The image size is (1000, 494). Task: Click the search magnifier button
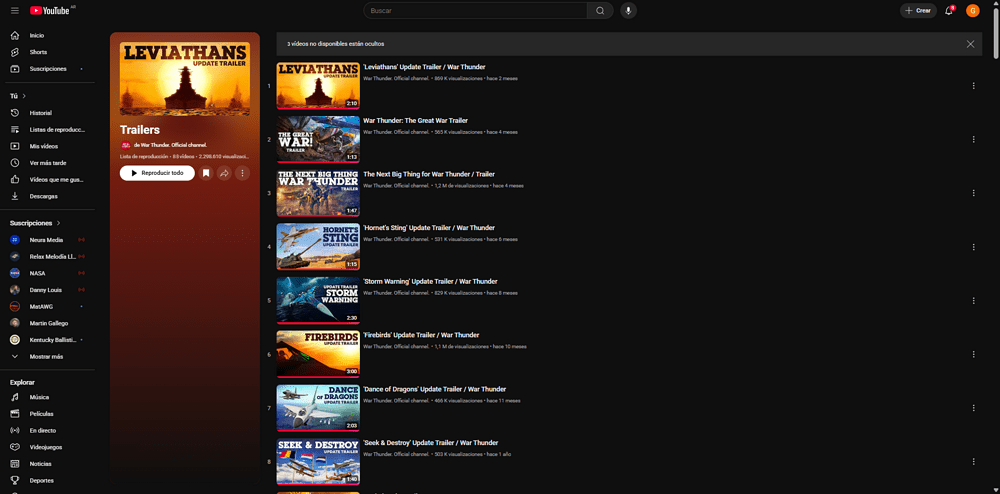pyautogui.click(x=600, y=10)
